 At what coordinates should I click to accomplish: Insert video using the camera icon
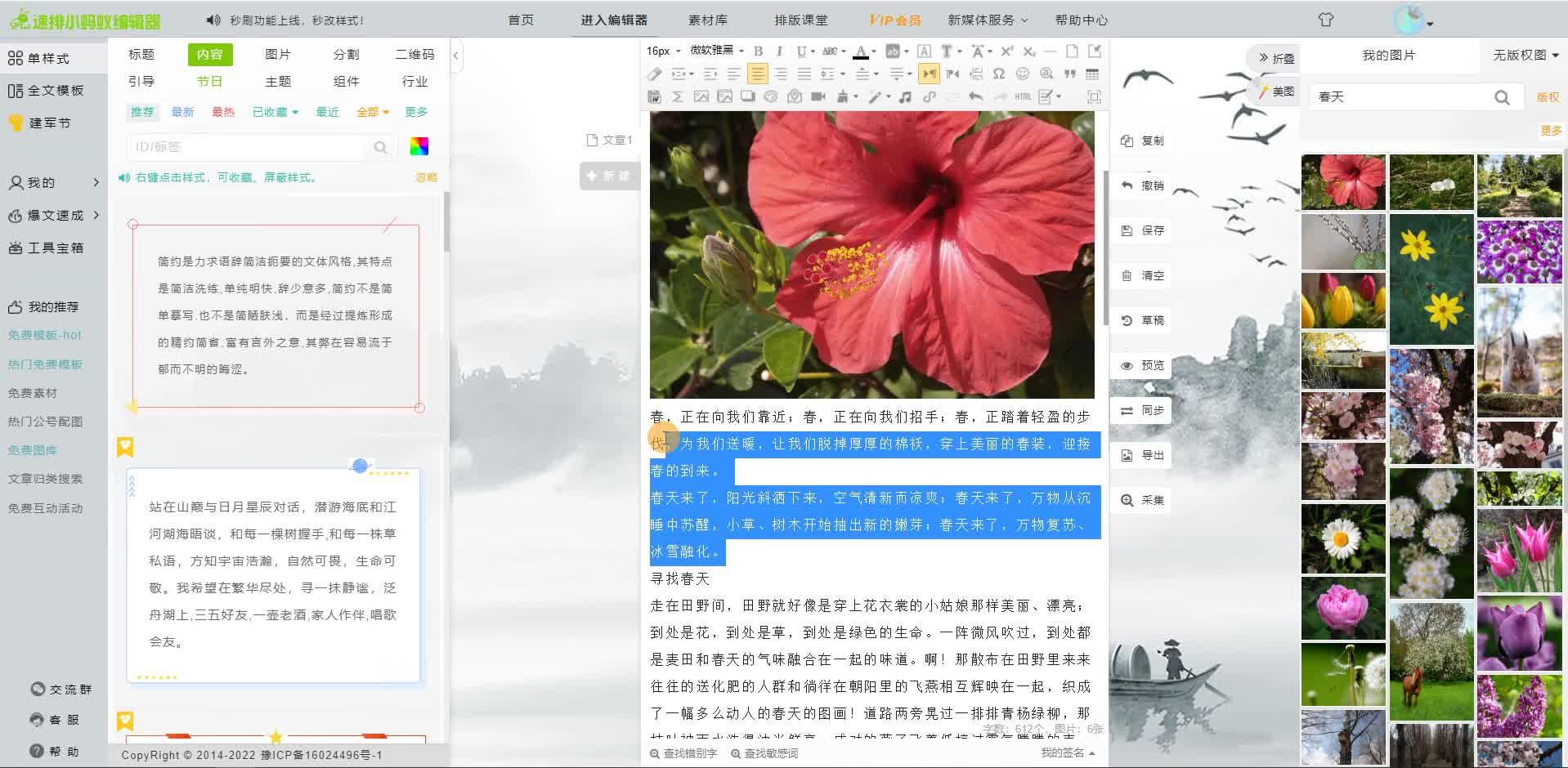coord(818,97)
